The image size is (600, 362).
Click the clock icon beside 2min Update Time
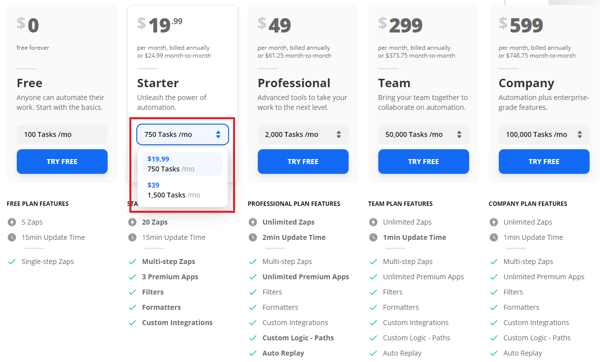(253, 237)
